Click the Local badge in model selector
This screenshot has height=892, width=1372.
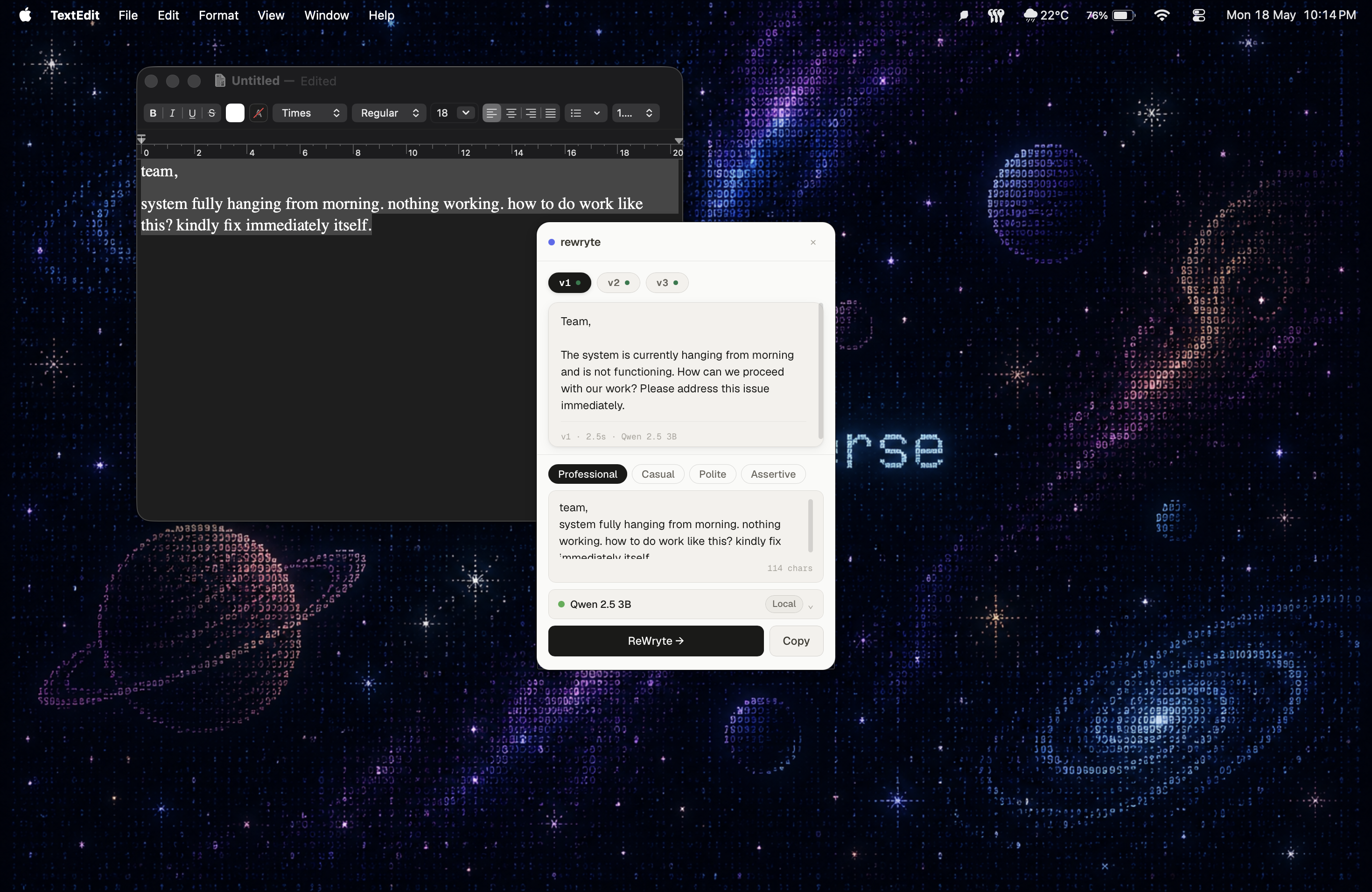[x=784, y=604]
